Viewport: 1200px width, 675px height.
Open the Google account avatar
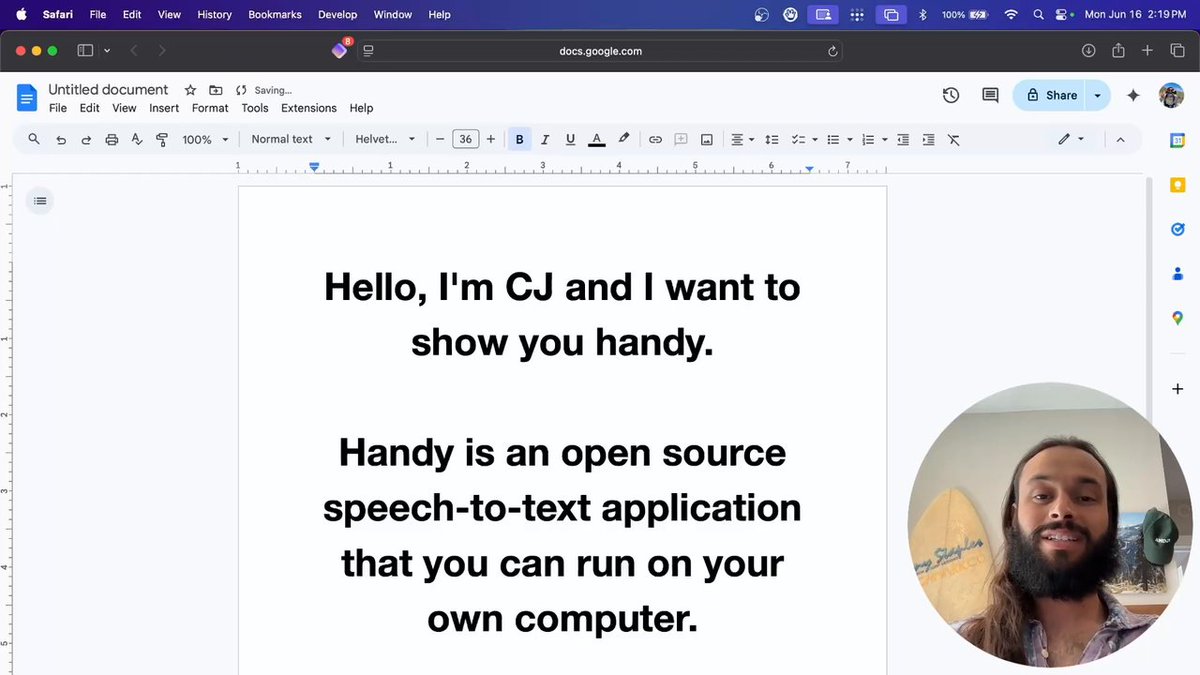[1171, 95]
